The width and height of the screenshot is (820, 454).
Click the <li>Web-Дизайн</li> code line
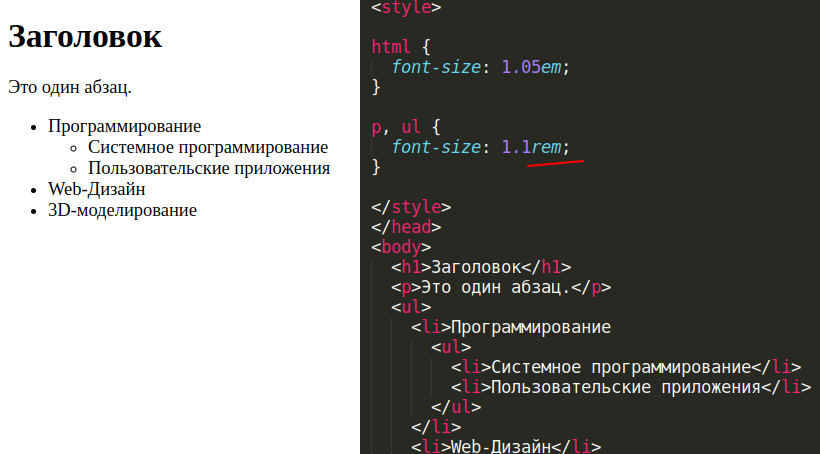(505, 446)
